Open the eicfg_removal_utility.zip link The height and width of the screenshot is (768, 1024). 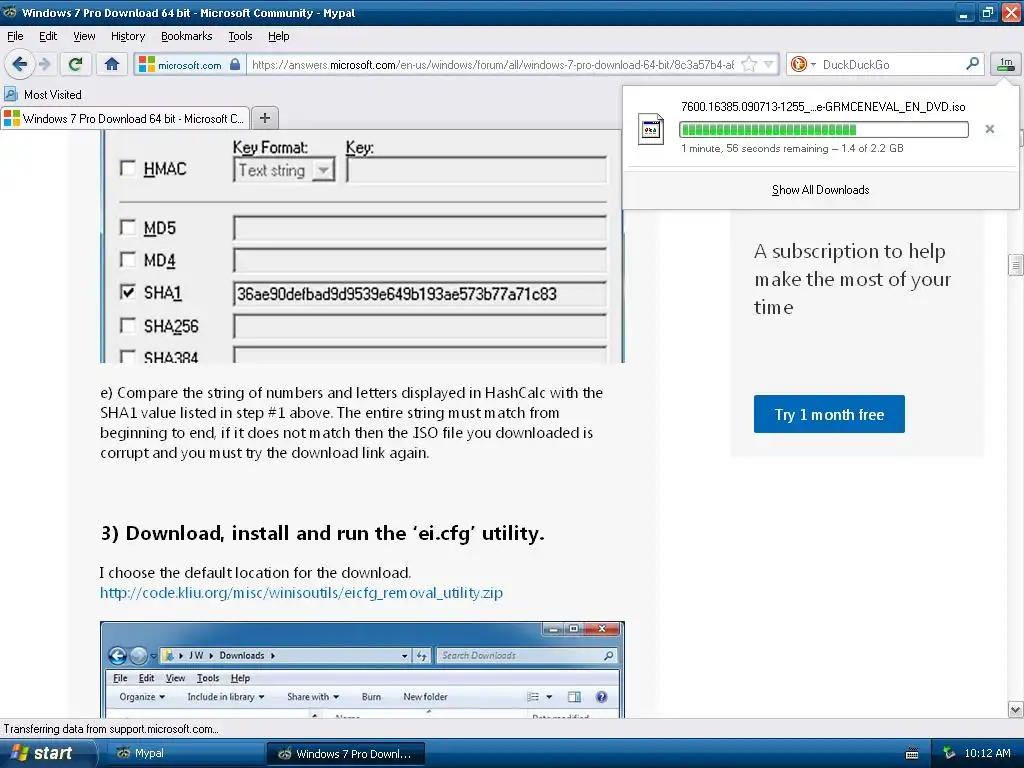(x=301, y=592)
